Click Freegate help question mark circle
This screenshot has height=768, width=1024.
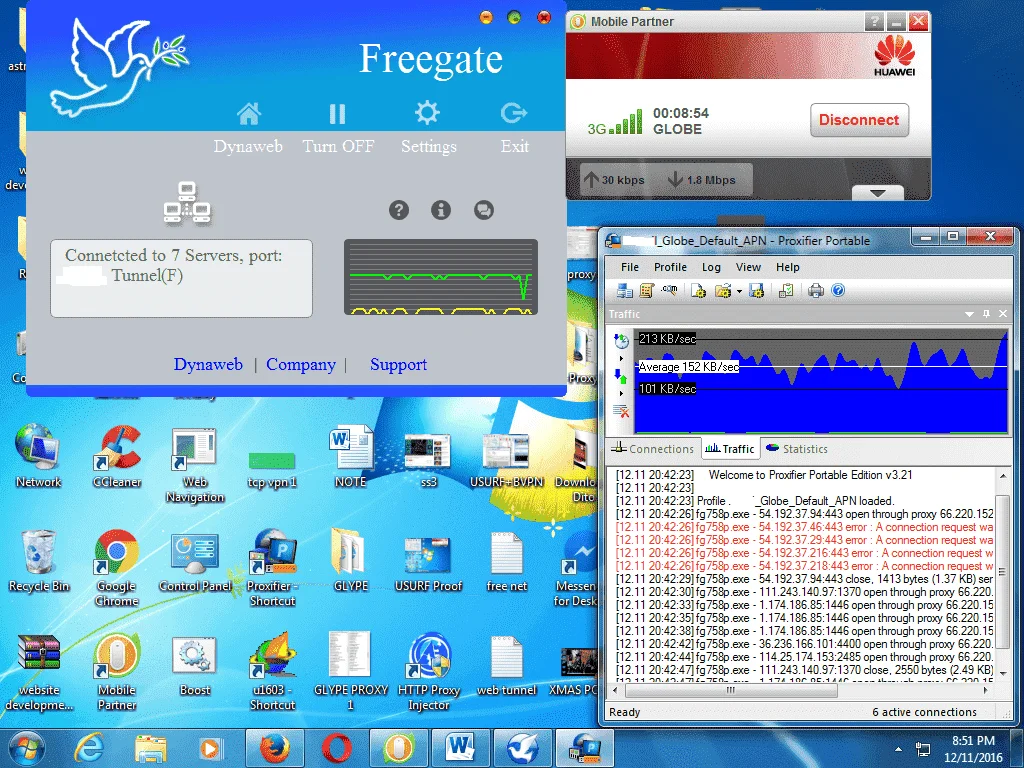399,210
